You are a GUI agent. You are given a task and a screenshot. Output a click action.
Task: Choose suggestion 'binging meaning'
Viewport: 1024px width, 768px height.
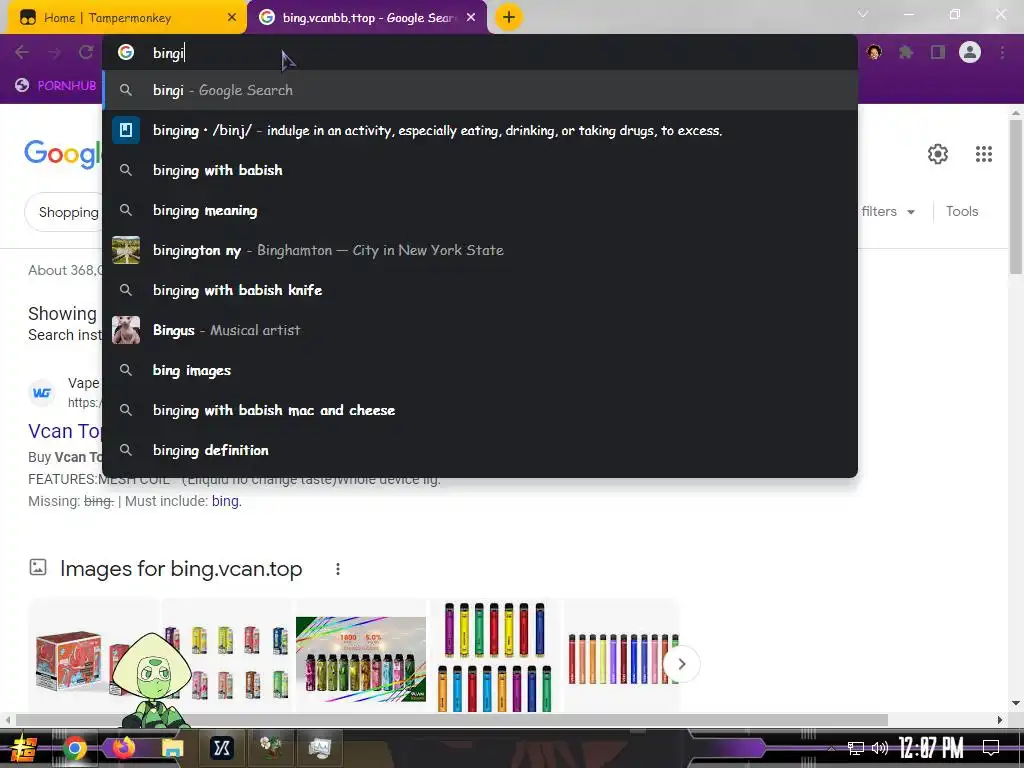pos(480,210)
